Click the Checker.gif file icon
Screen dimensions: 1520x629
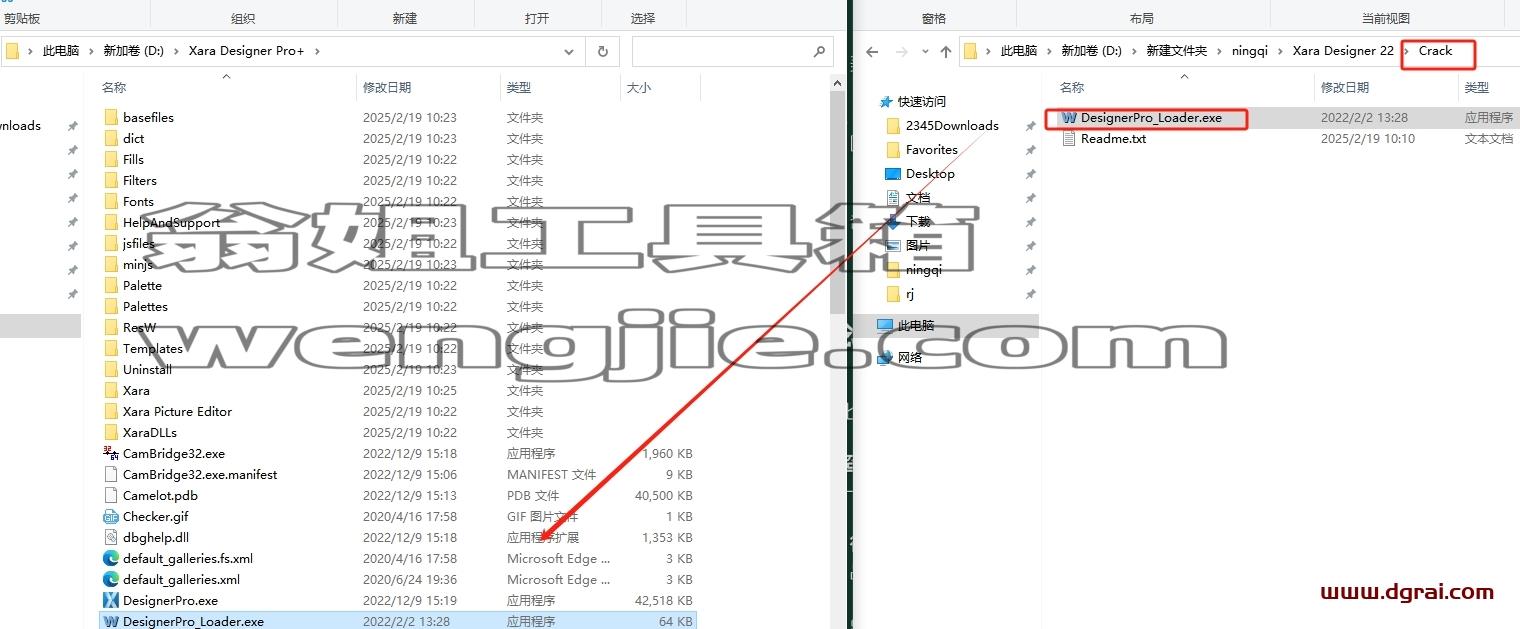pyautogui.click(x=111, y=516)
